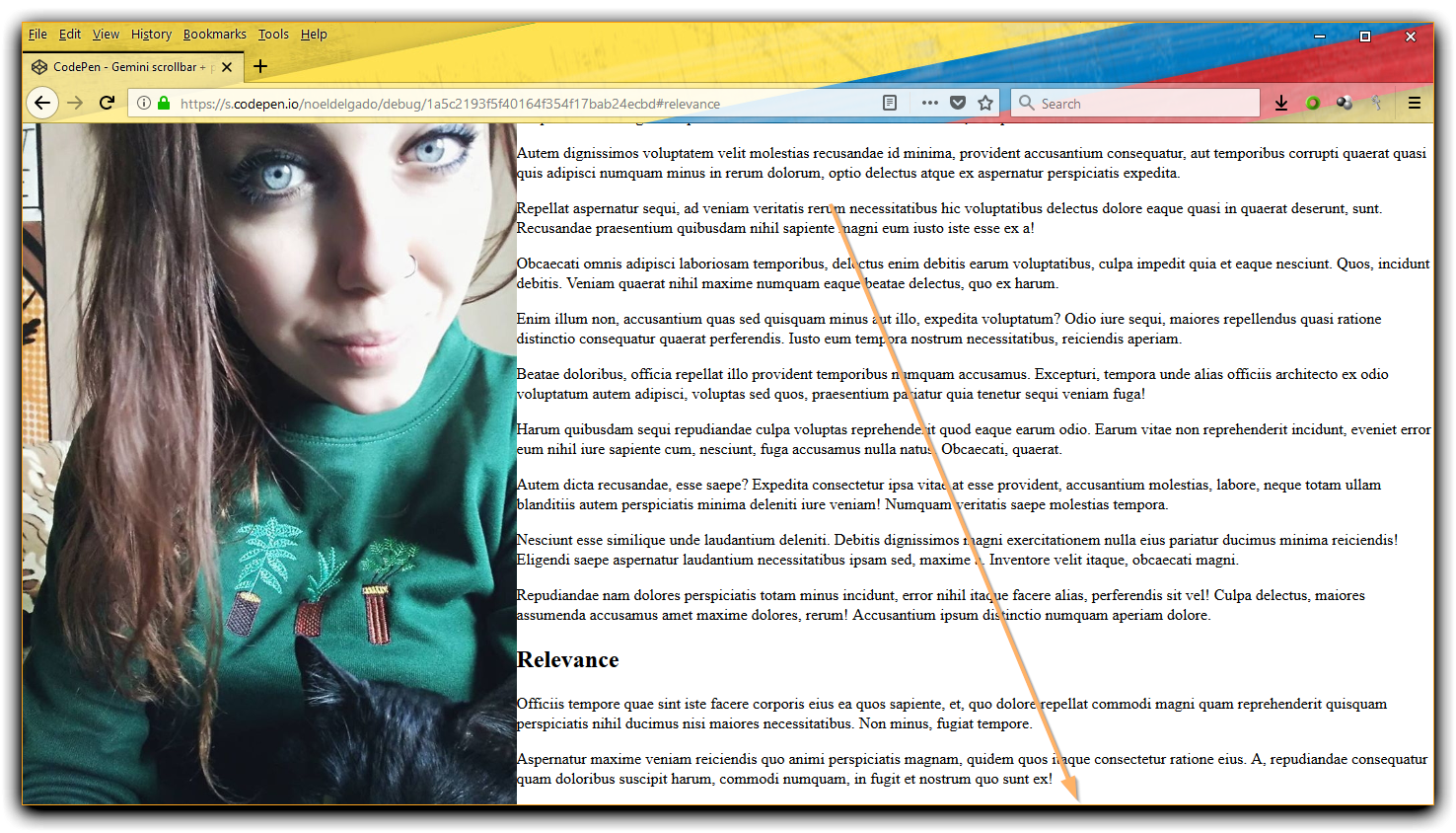This screenshot has width=1456, height=833.
Task: Click paragraph starting 'Beatae doloribus, officia'
Action: point(953,384)
